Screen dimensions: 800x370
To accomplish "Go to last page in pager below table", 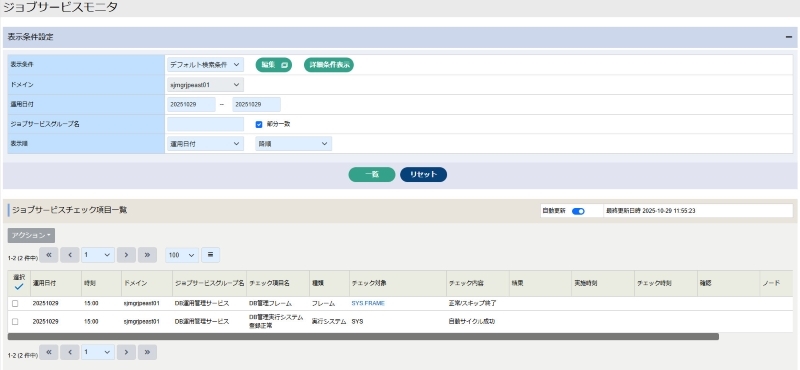I will point(147,352).
